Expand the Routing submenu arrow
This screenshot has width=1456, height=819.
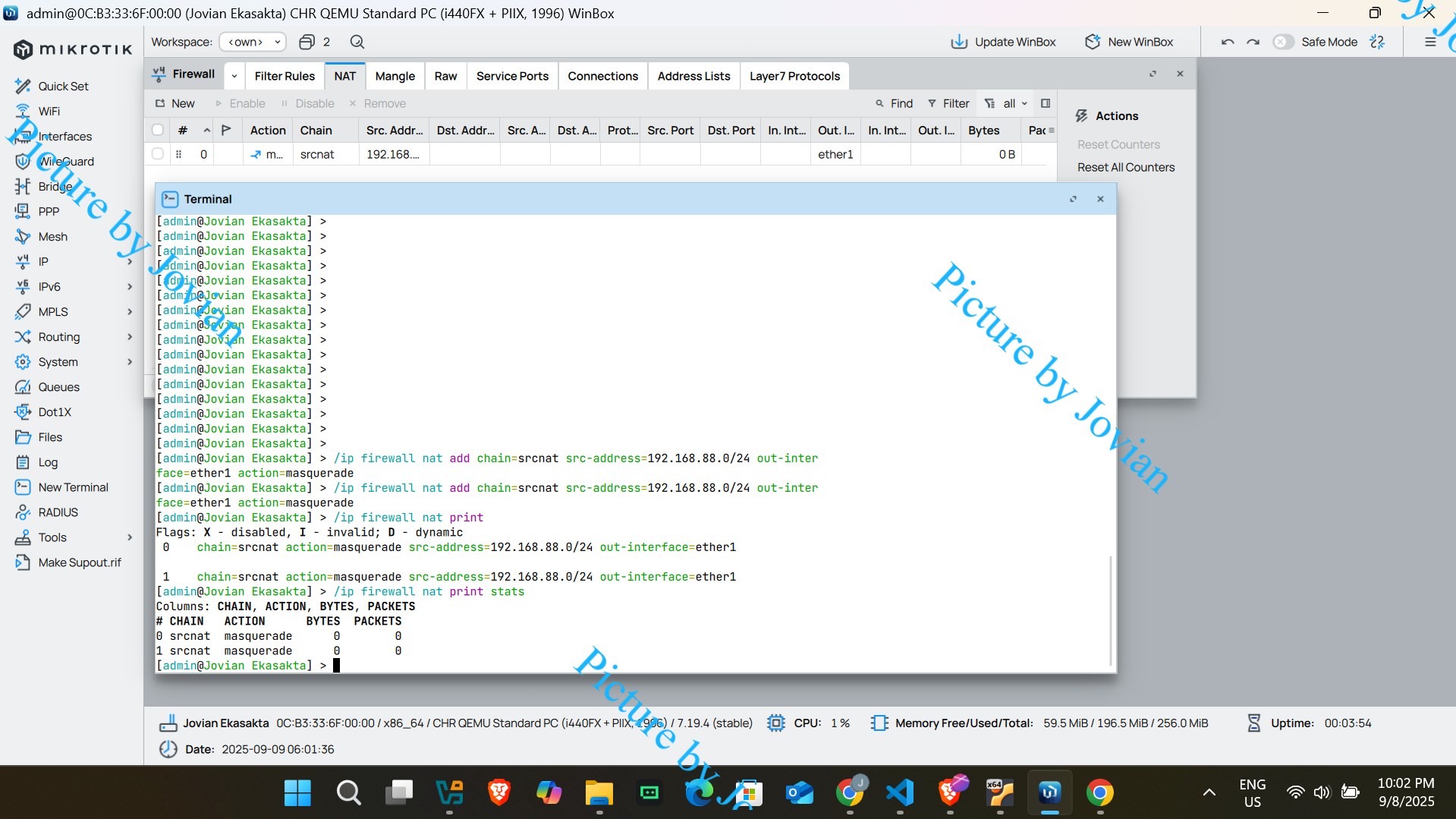pos(130,337)
